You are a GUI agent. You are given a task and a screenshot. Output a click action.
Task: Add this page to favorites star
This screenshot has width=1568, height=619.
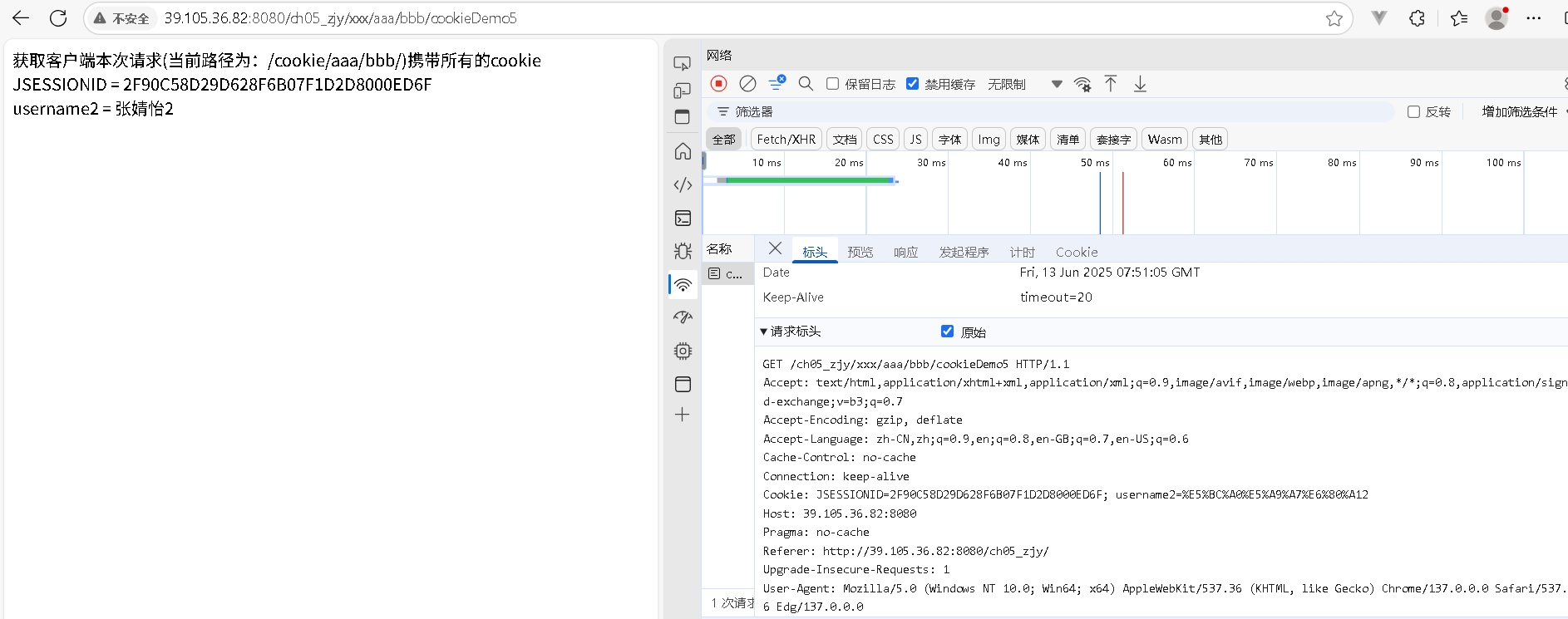(x=1334, y=18)
